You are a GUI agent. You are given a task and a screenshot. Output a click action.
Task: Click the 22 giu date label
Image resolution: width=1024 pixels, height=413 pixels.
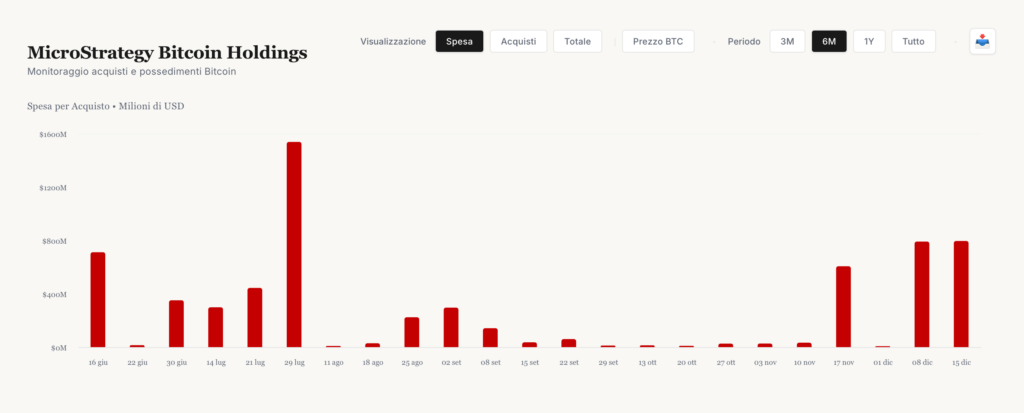pos(137,362)
